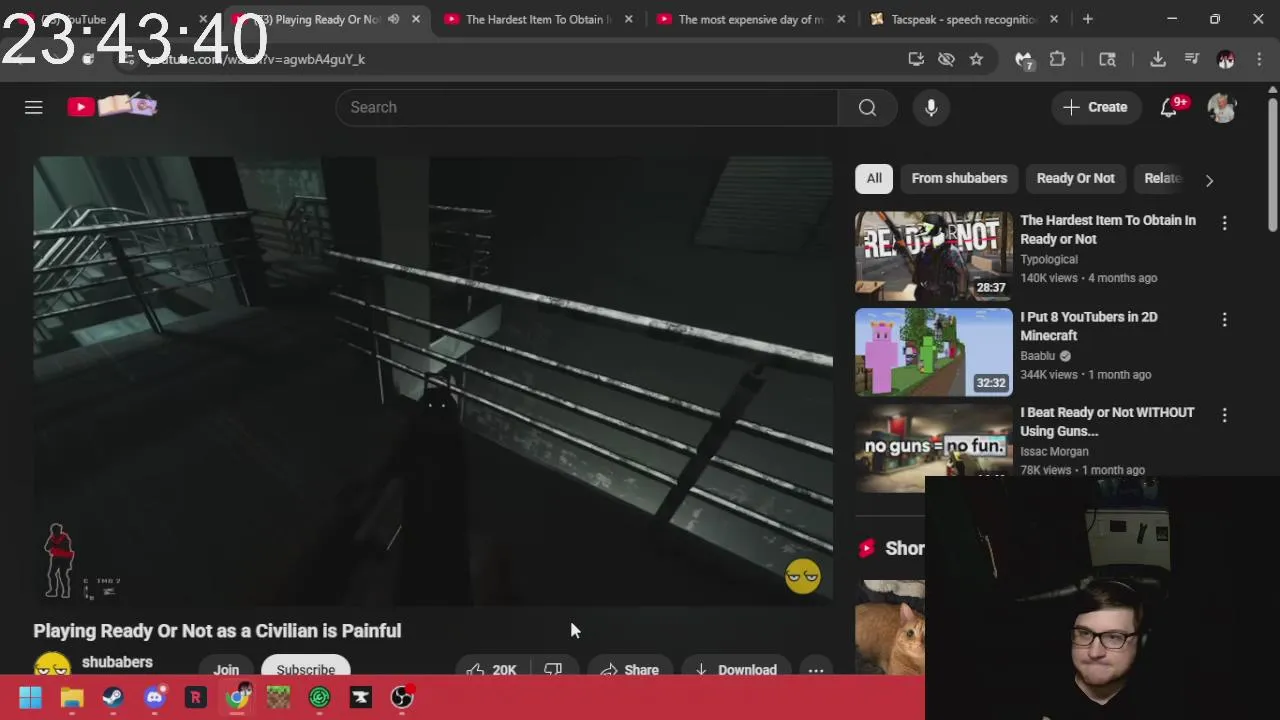Open more video actions ellipsis
Viewport: 1280px width, 720px height.
pos(816,669)
